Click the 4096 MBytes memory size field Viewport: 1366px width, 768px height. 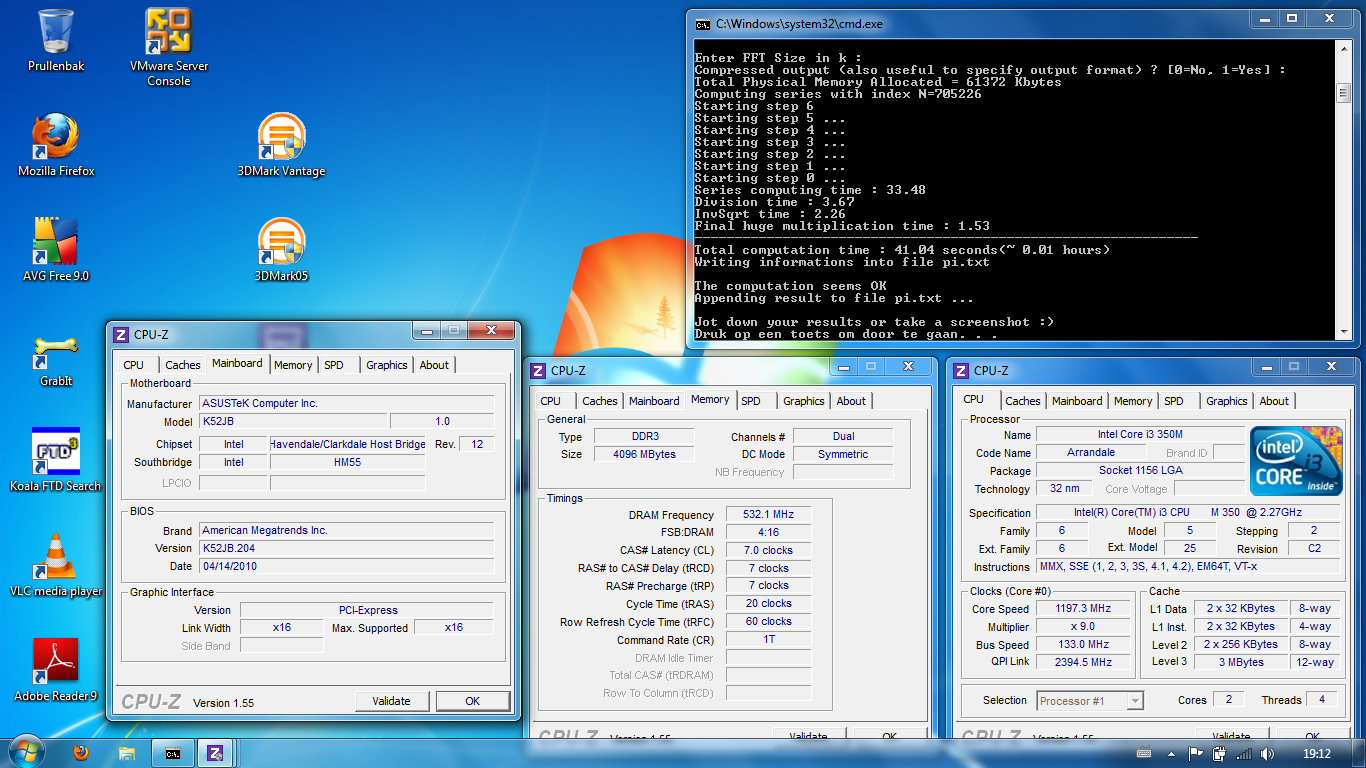(644, 454)
